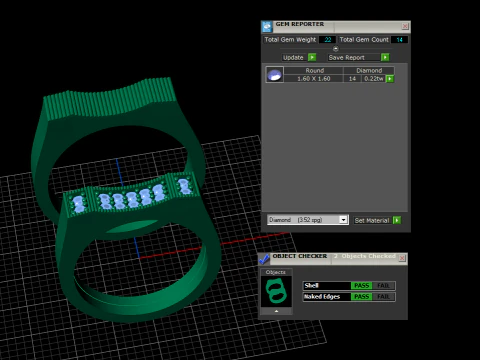Image resolution: width=480 pixels, height=360 pixels.
Task: Click green arrow next to Save Report
Action: pos(385,57)
